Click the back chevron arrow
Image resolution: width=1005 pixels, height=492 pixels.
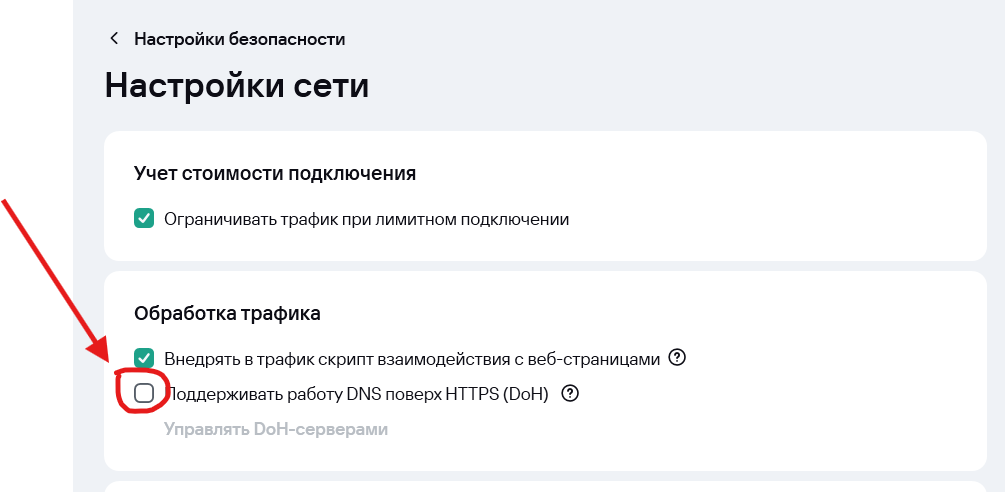pos(114,39)
